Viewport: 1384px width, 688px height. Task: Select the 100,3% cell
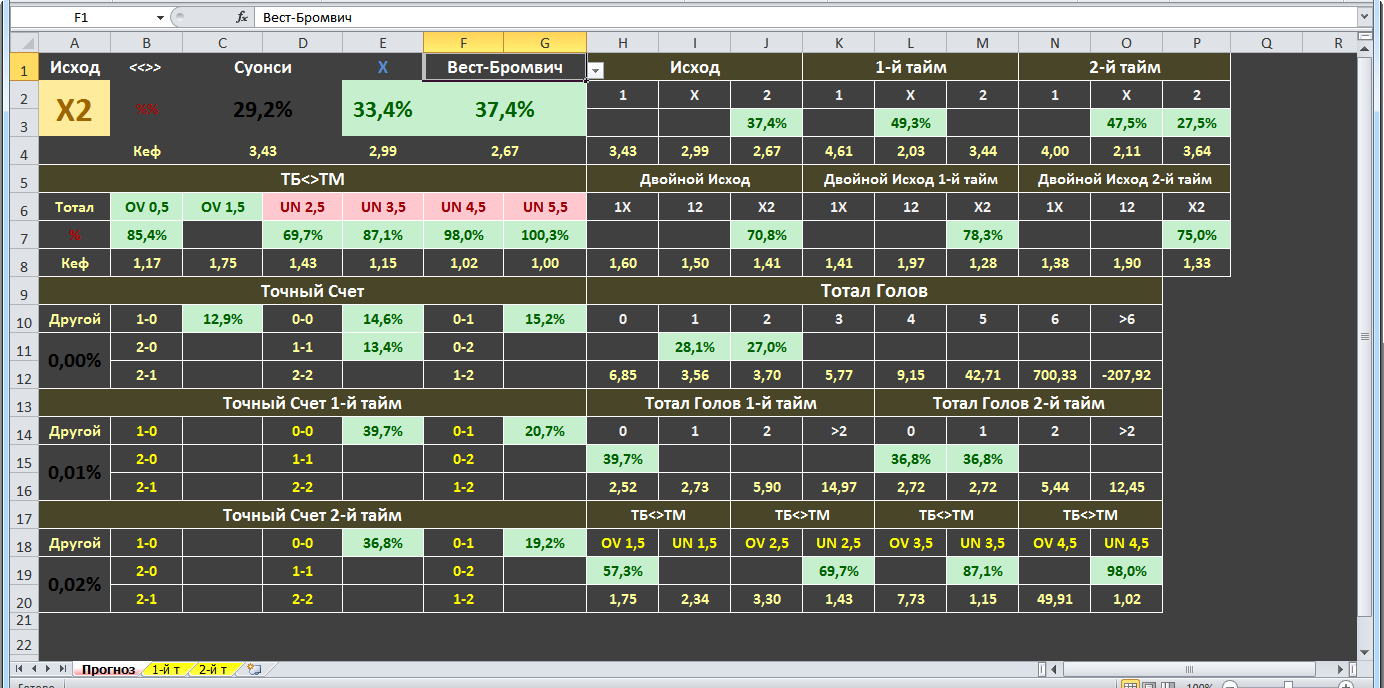(x=545, y=235)
